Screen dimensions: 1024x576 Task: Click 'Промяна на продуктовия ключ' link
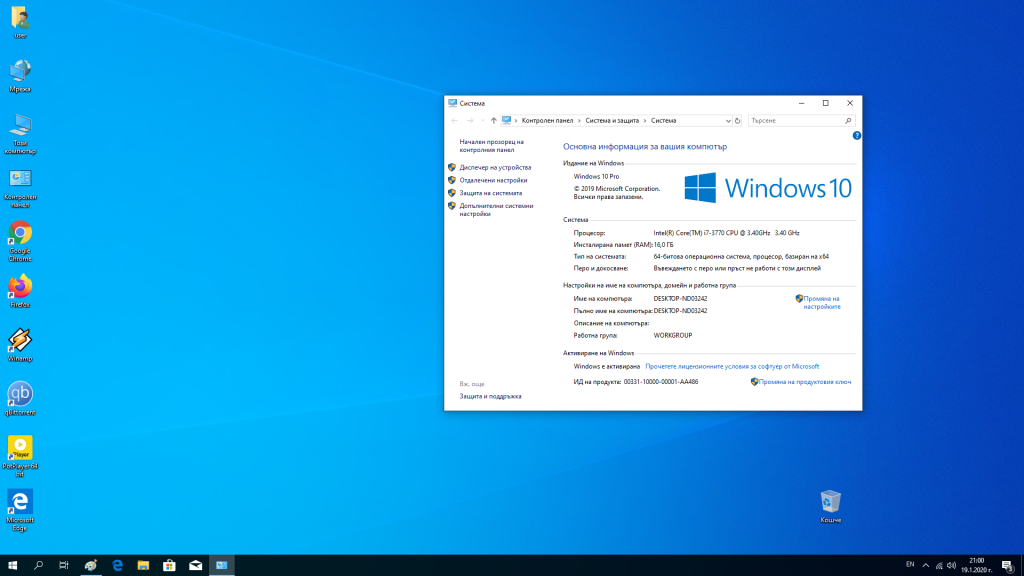[804, 381]
